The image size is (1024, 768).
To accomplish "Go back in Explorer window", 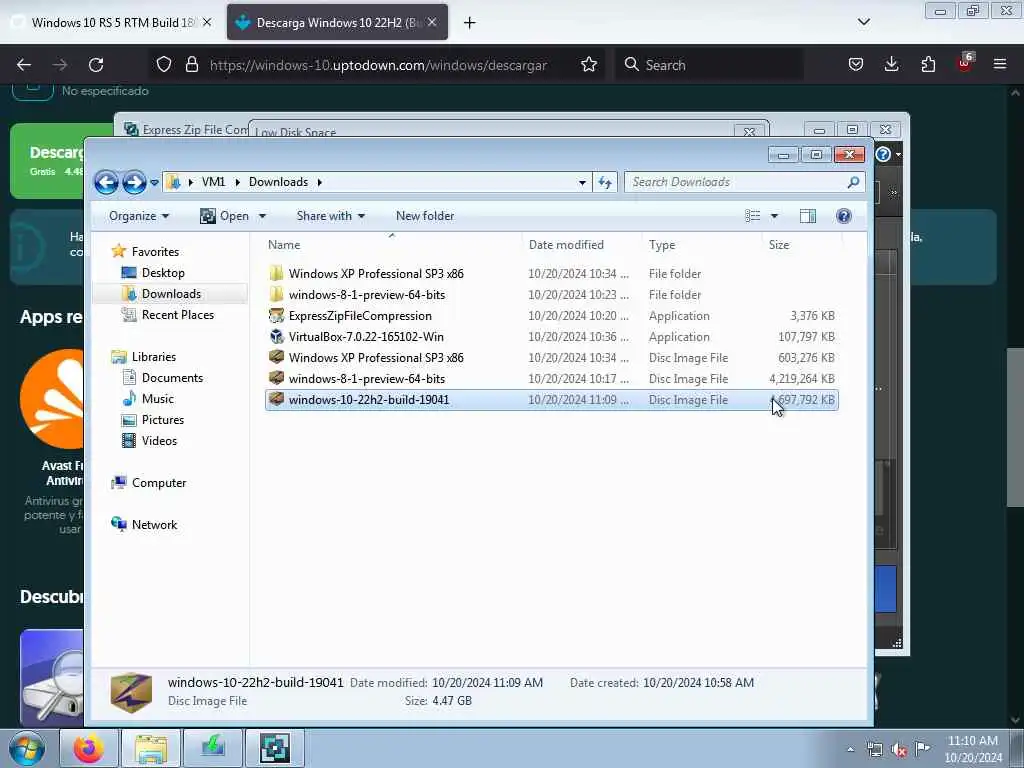I will click(106, 182).
